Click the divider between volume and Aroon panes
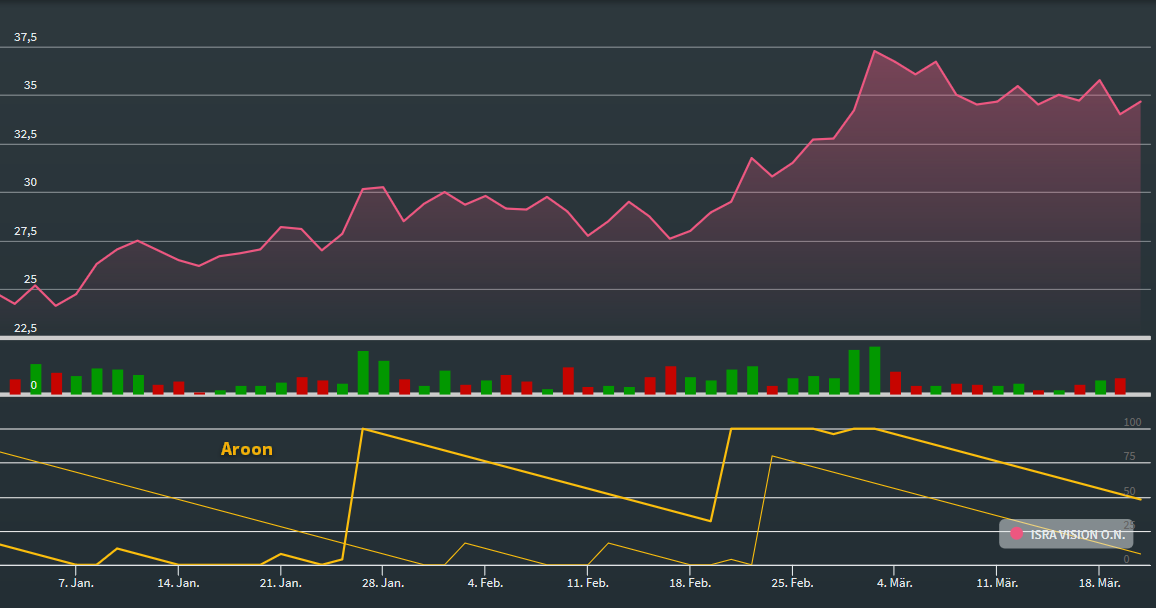 click(x=578, y=395)
